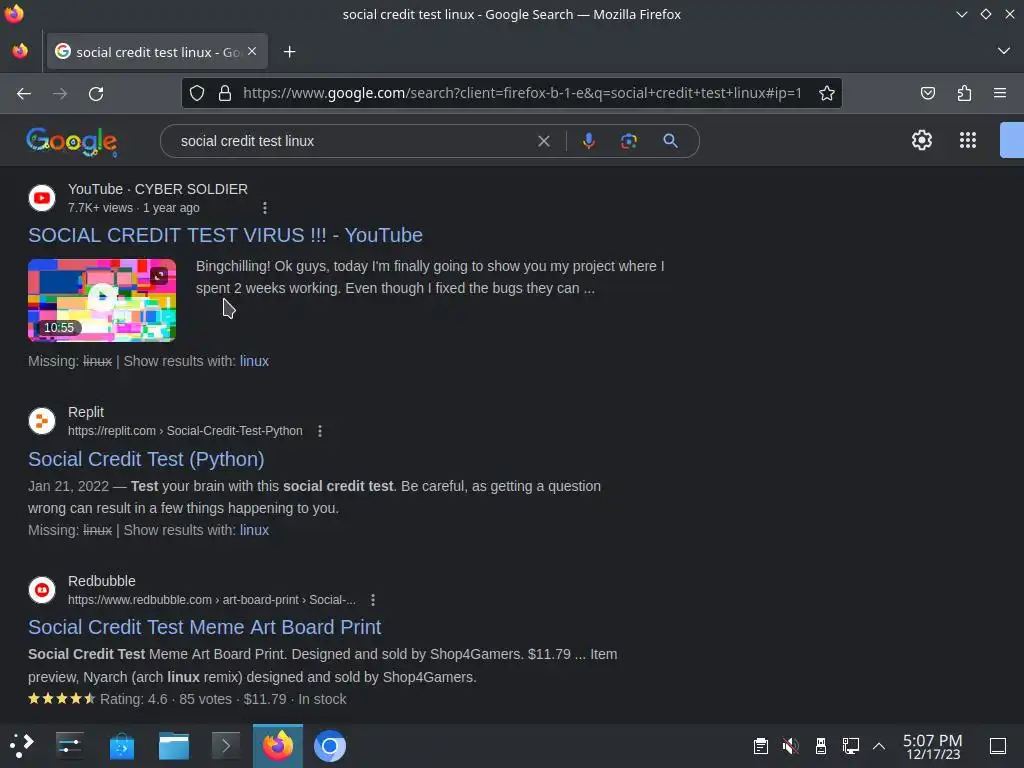Open more options for YouTube result

pos(264,208)
